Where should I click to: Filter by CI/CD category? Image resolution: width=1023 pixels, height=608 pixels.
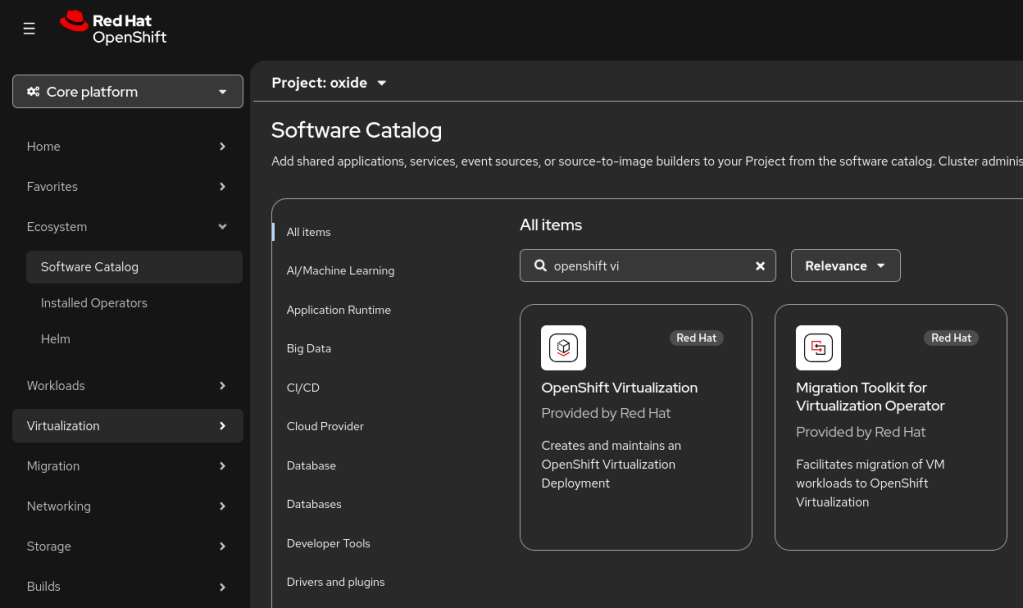coord(303,388)
